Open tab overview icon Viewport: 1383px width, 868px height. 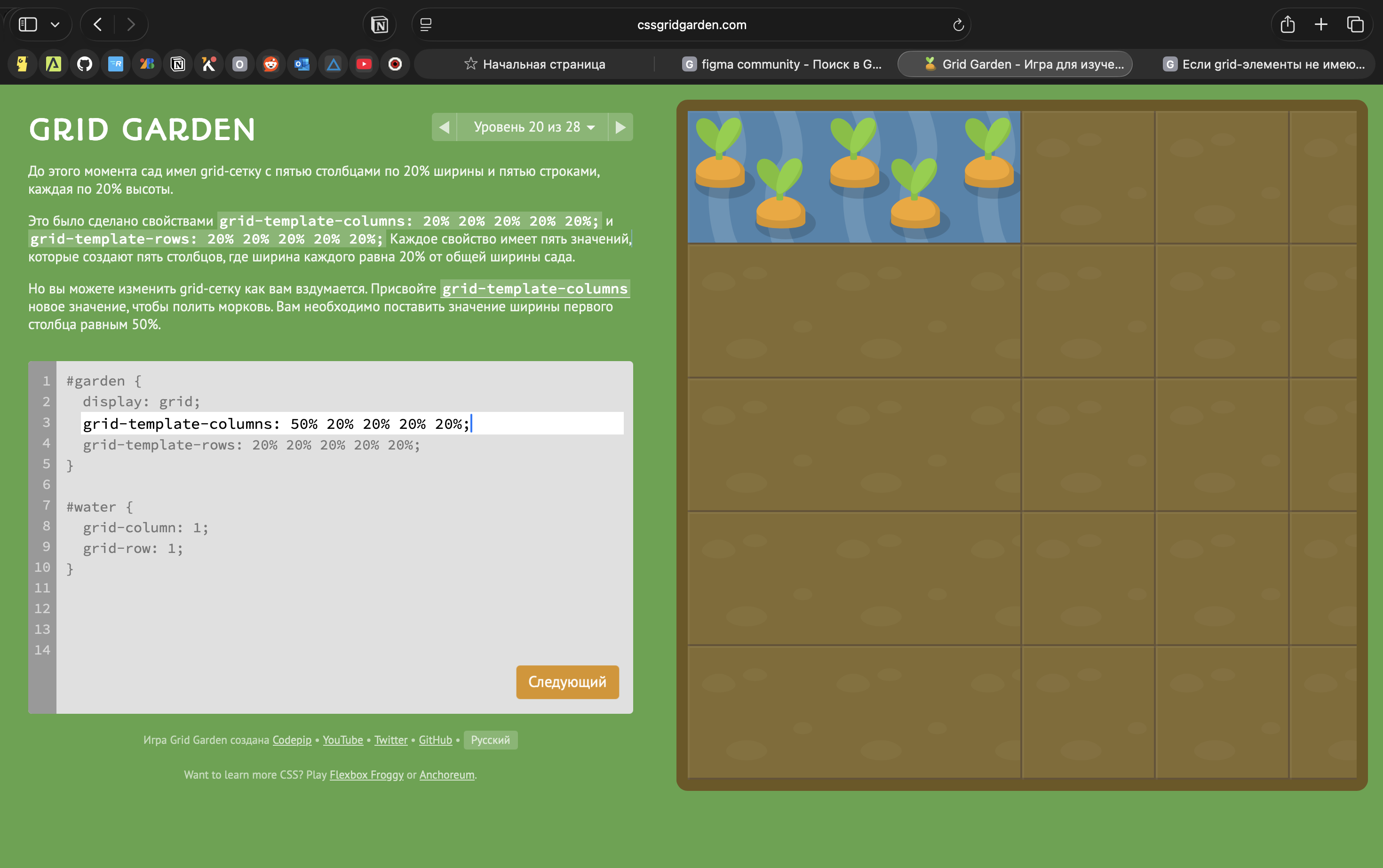tap(1355, 24)
